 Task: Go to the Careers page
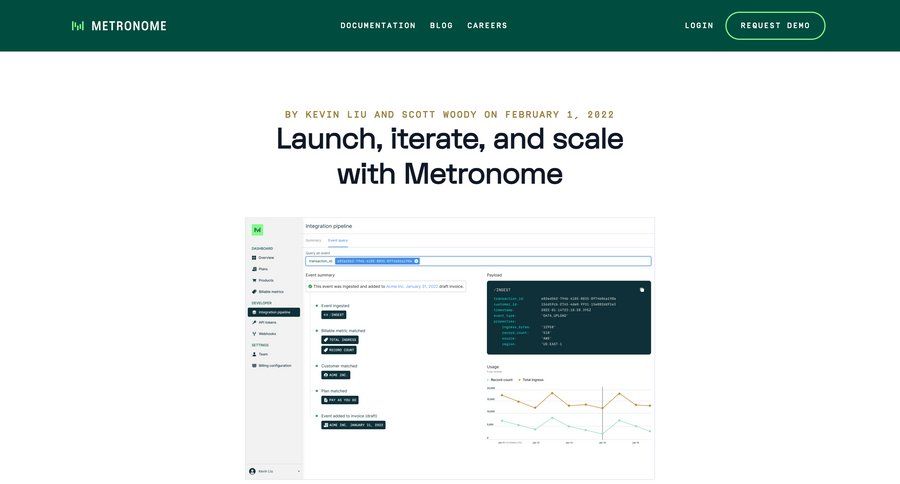[x=487, y=26]
